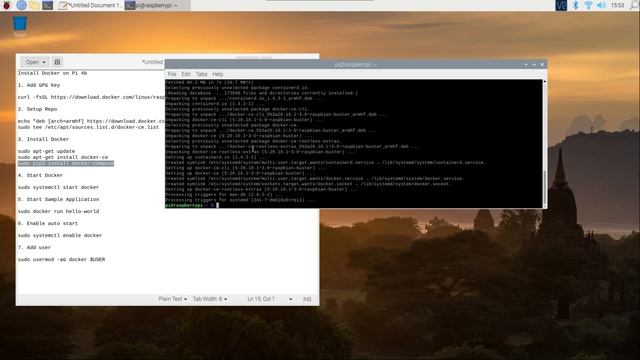Open the terminal File menu
The width and height of the screenshot is (640, 360).
172,74
